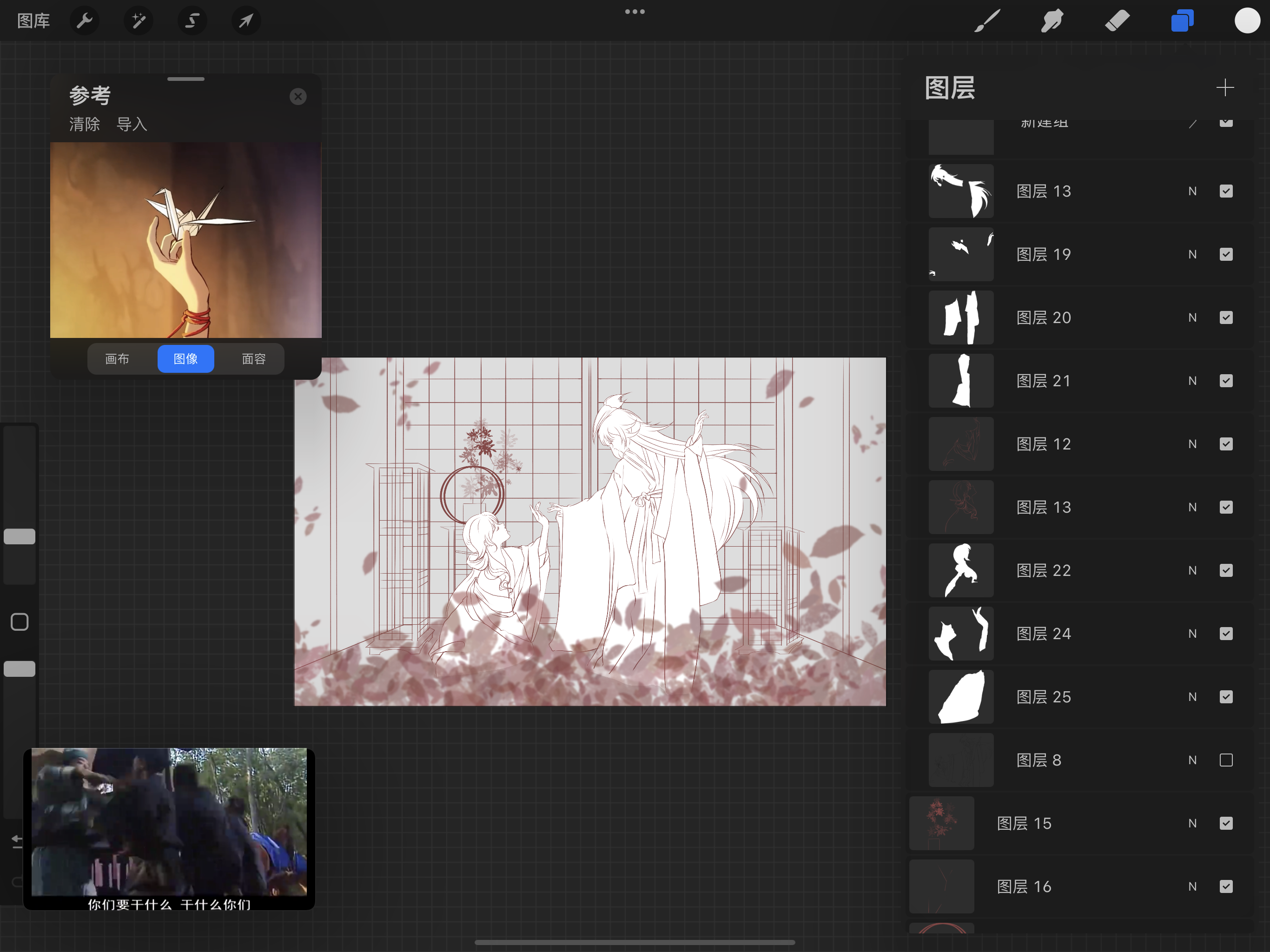Switch reference panel to 面容 tab
Viewport: 1270px width, 952px height.
253,359
